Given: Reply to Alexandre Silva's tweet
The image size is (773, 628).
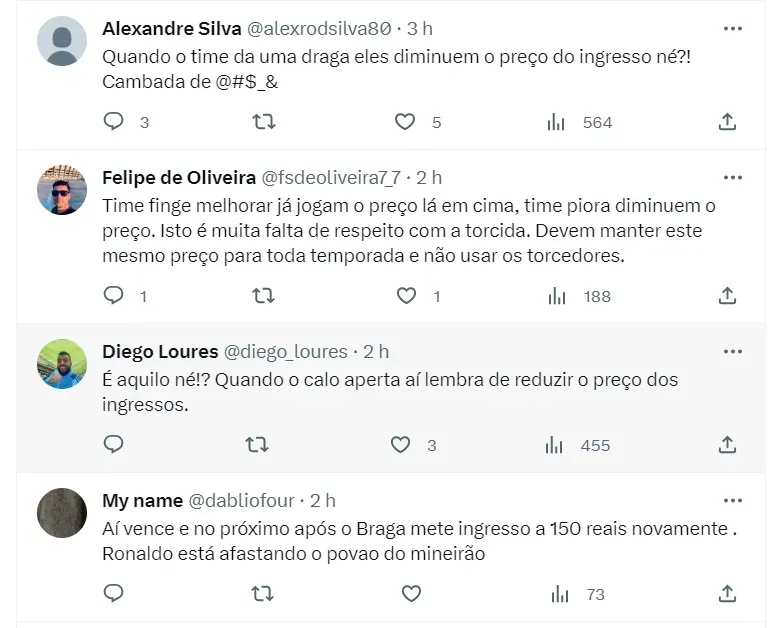Looking at the screenshot, I should pos(114,122).
